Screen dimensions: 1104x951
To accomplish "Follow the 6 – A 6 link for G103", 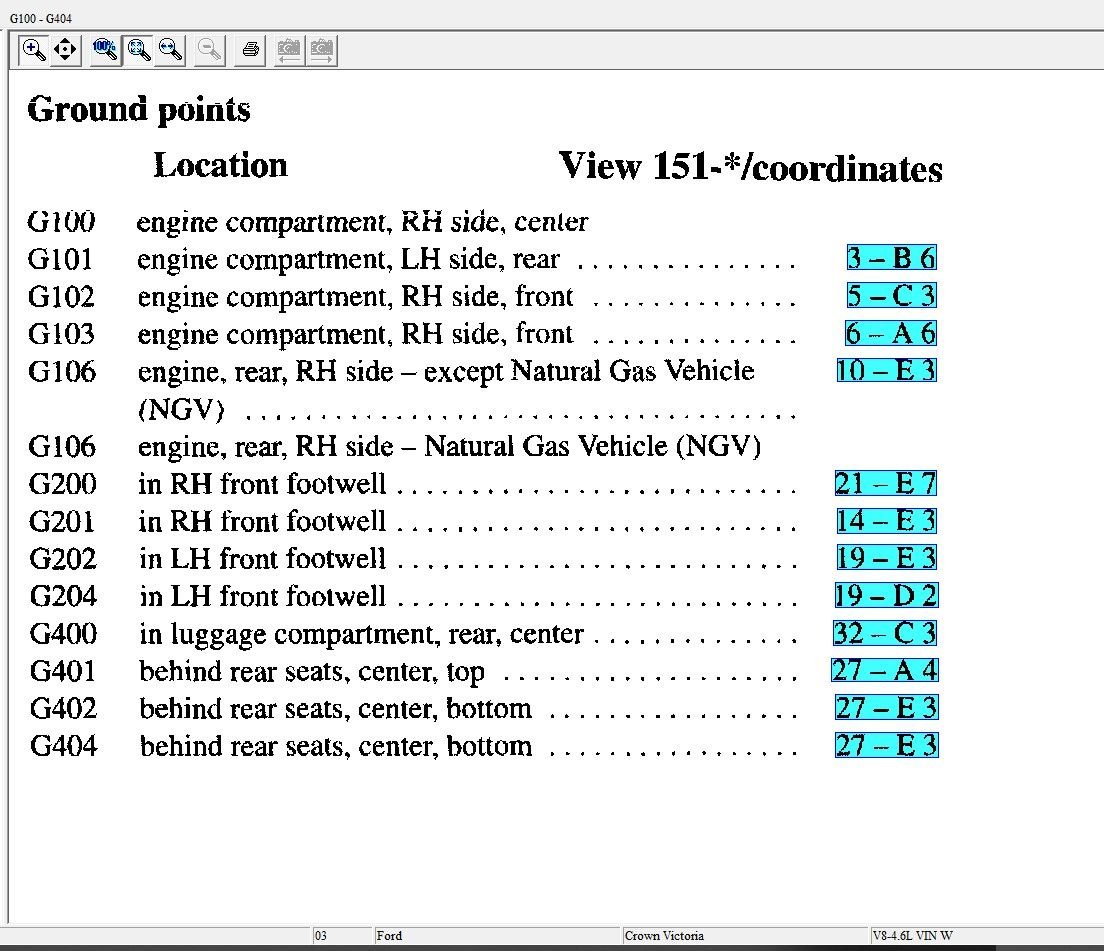I will point(891,333).
